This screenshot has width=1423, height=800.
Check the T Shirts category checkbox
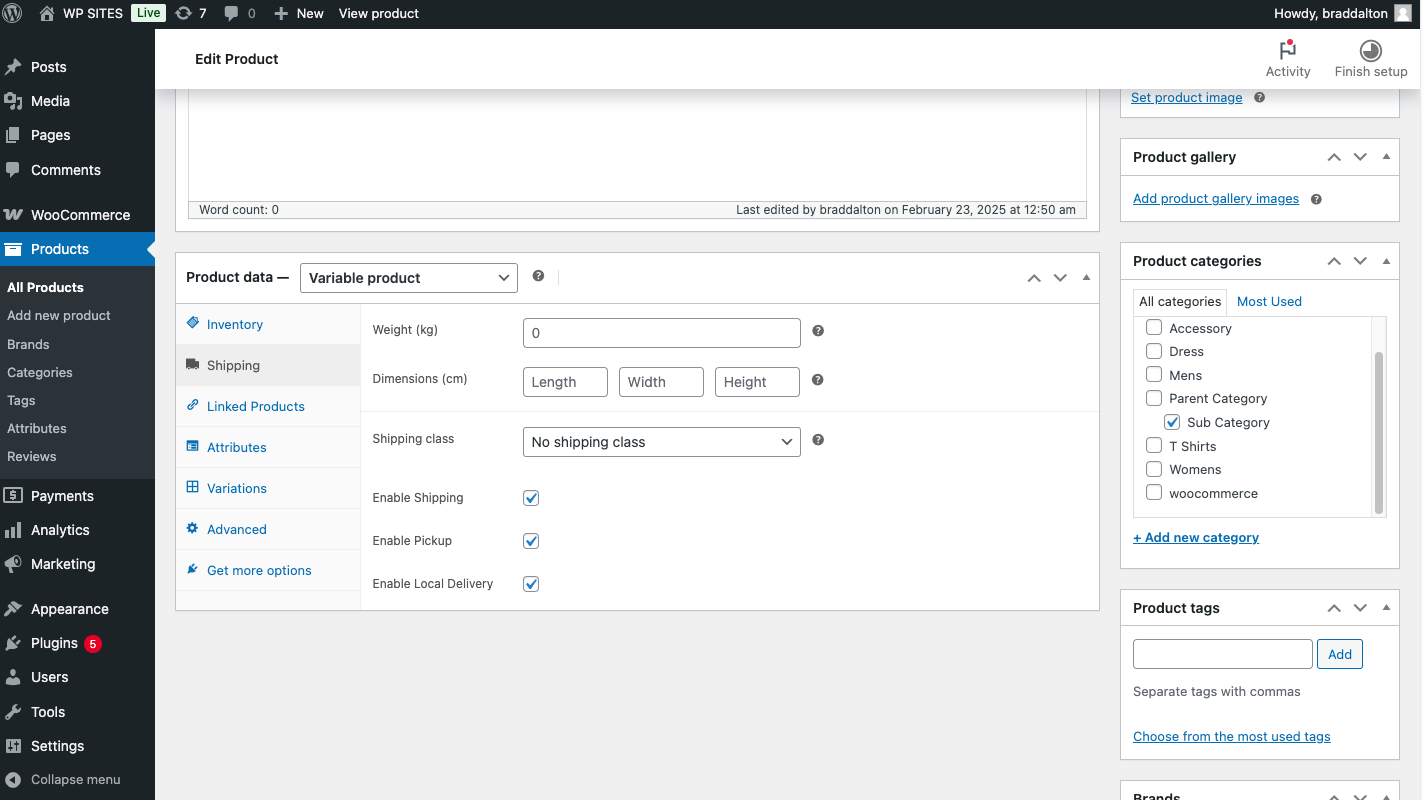[1154, 446]
